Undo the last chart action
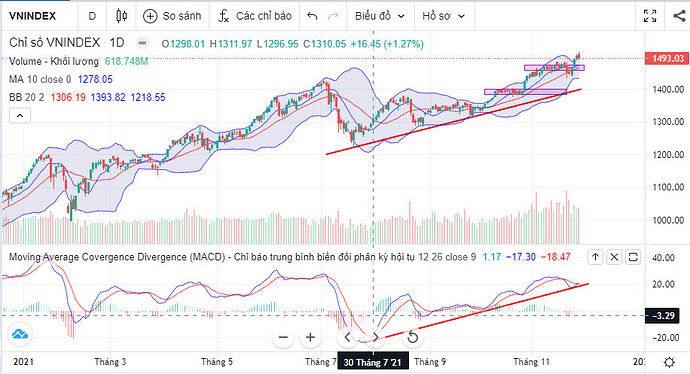Viewport: 690px width, 374px height. [x=312, y=16]
